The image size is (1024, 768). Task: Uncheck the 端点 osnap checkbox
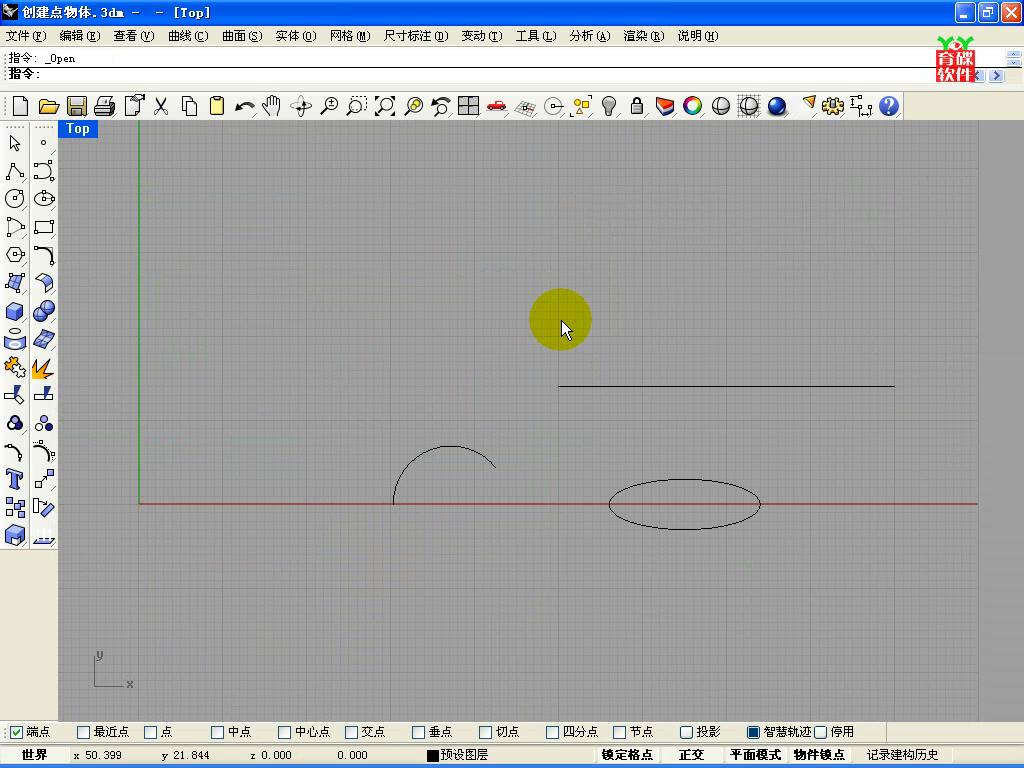16,732
